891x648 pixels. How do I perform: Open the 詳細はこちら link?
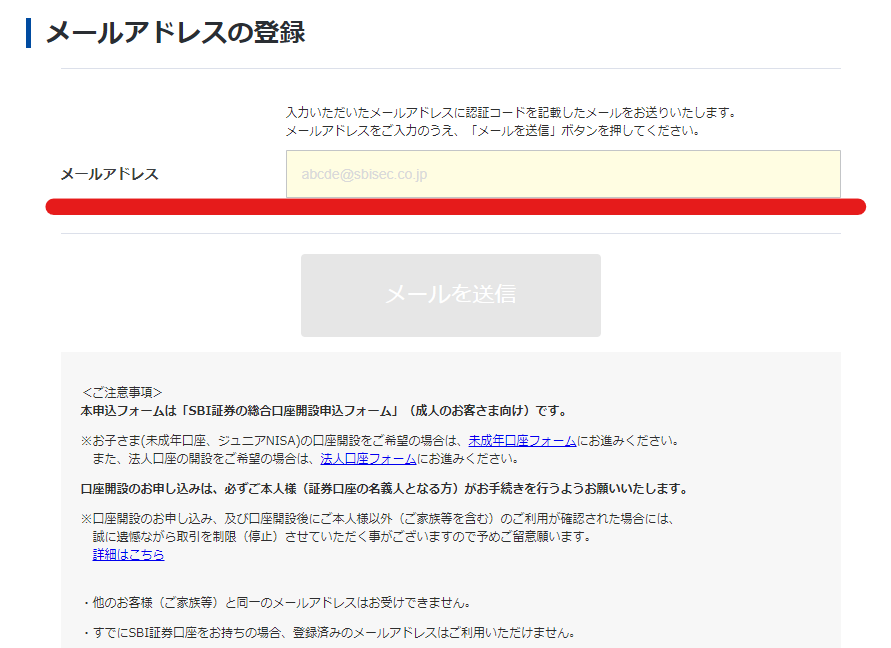tap(128, 555)
